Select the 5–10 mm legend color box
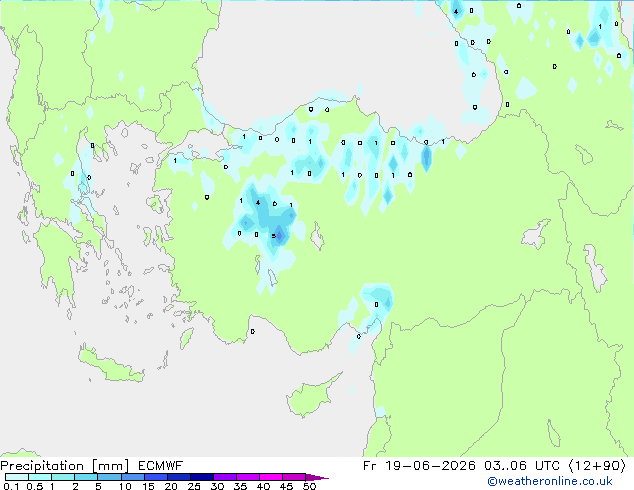The width and height of the screenshot is (634, 490). pyautogui.click(x=109, y=477)
